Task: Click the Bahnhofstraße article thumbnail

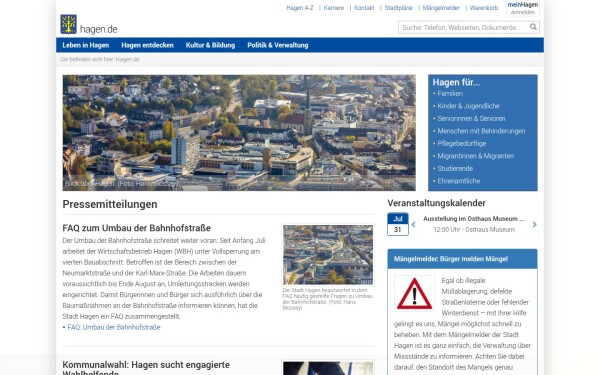Action: 328,254
